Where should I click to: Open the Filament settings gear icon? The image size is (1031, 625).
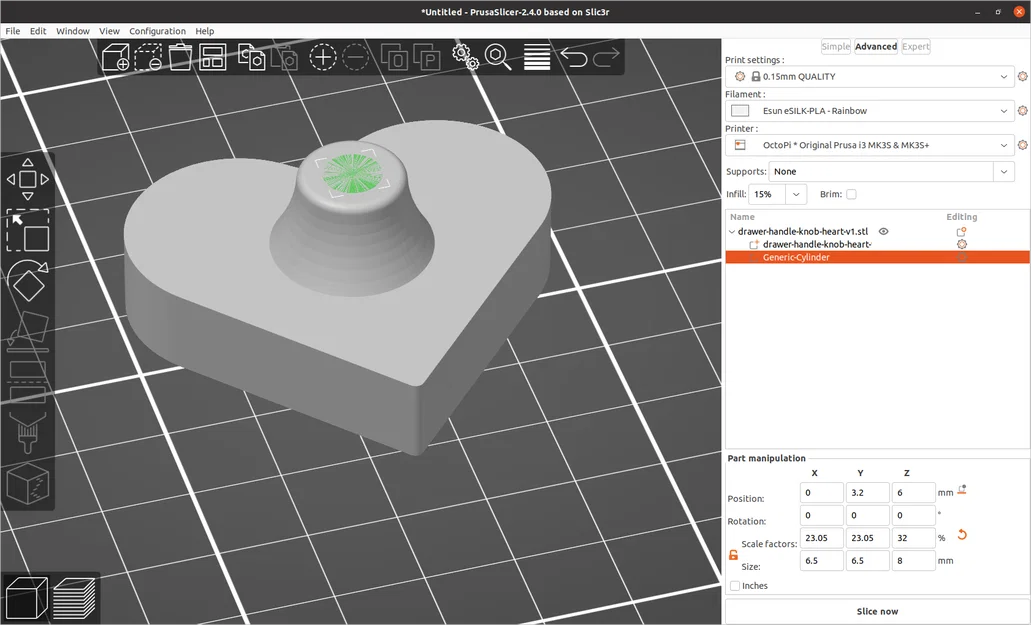(1022, 110)
